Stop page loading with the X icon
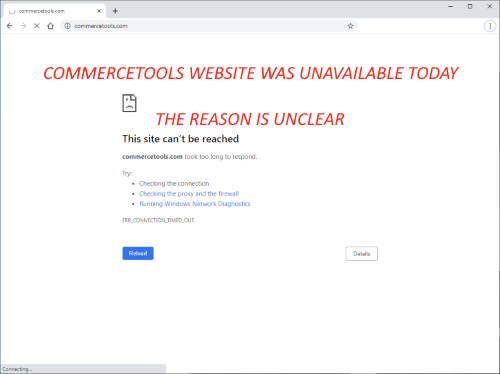 (37, 26)
